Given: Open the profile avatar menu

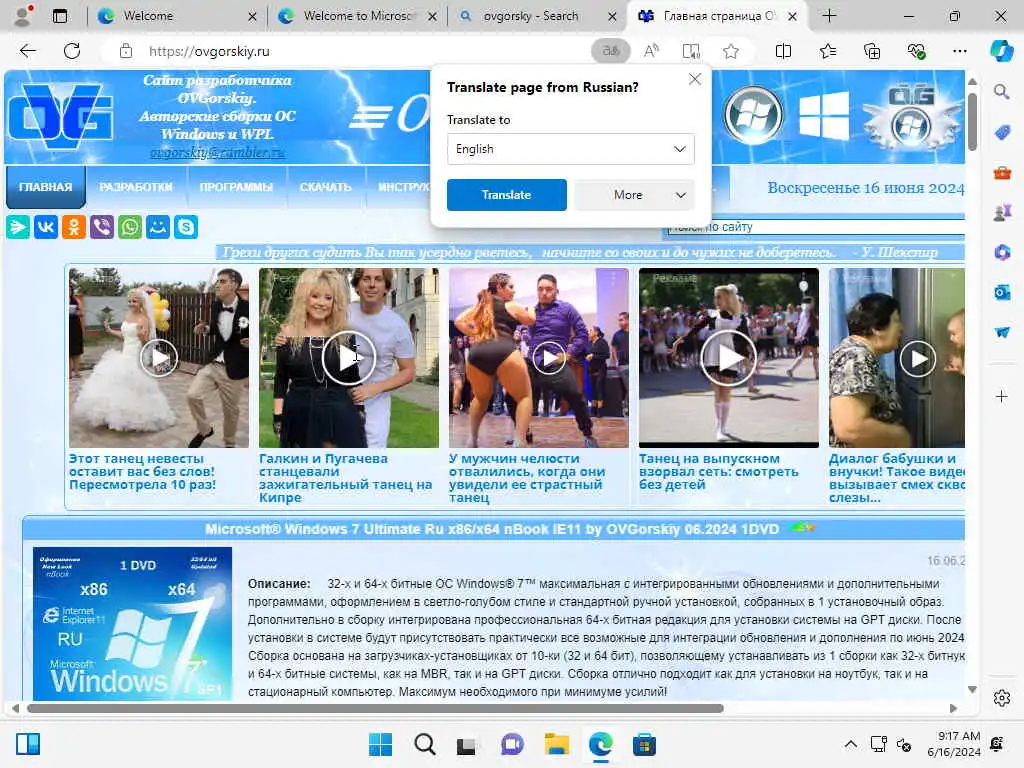Looking at the screenshot, I should click(24, 16).
